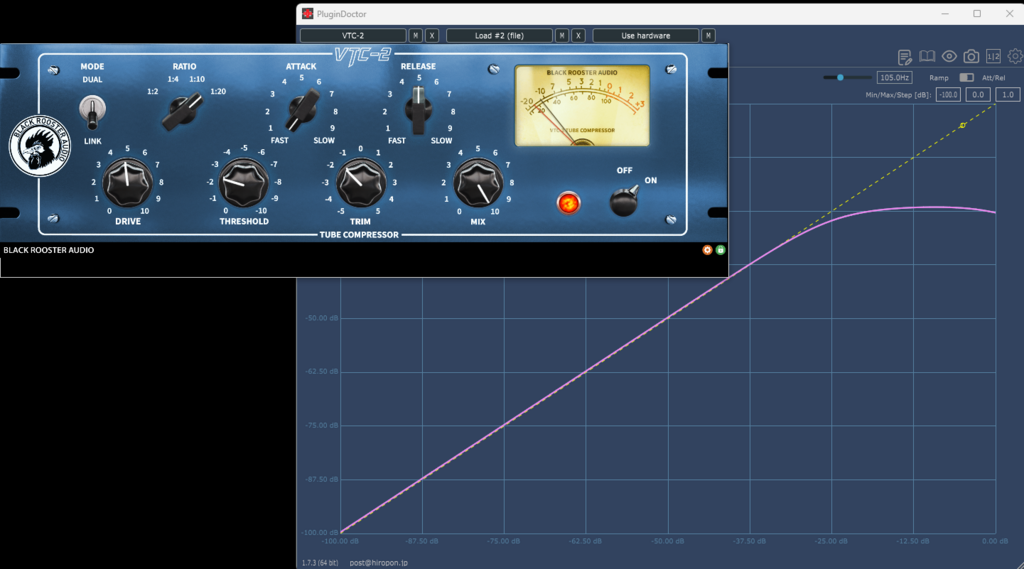This screenshot has height=569, width=1024.
Task: Open the Load #2 (file) slot
Action: (x=499, y=36)
